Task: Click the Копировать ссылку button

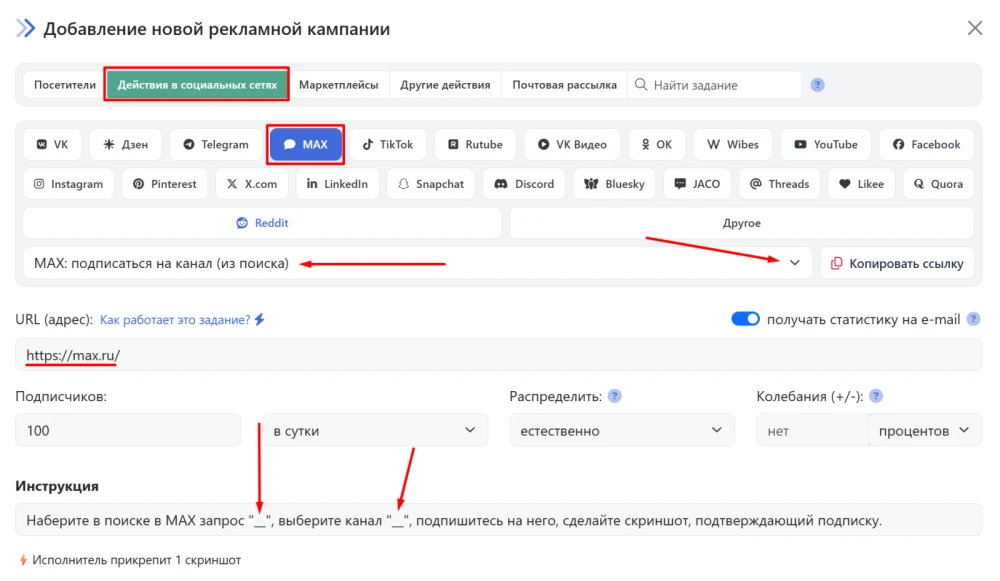Action: [895, 262]
